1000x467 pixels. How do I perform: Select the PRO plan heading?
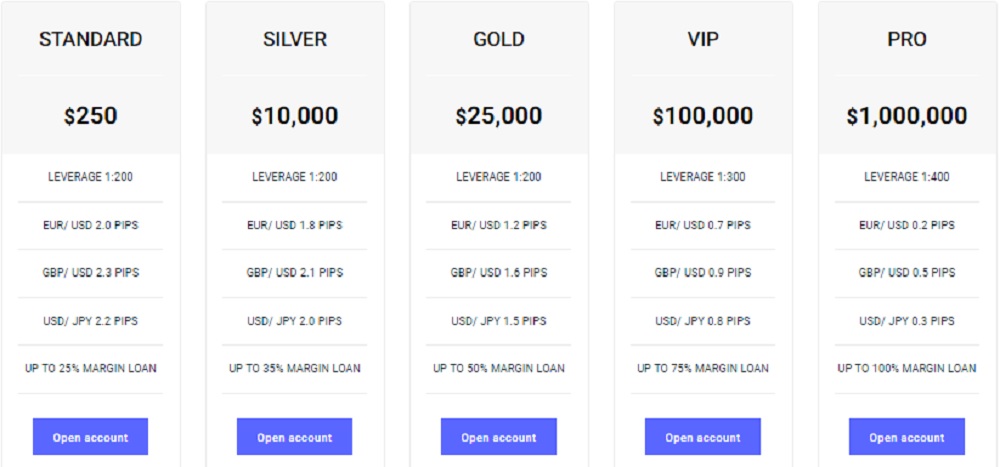coord(907,40)
